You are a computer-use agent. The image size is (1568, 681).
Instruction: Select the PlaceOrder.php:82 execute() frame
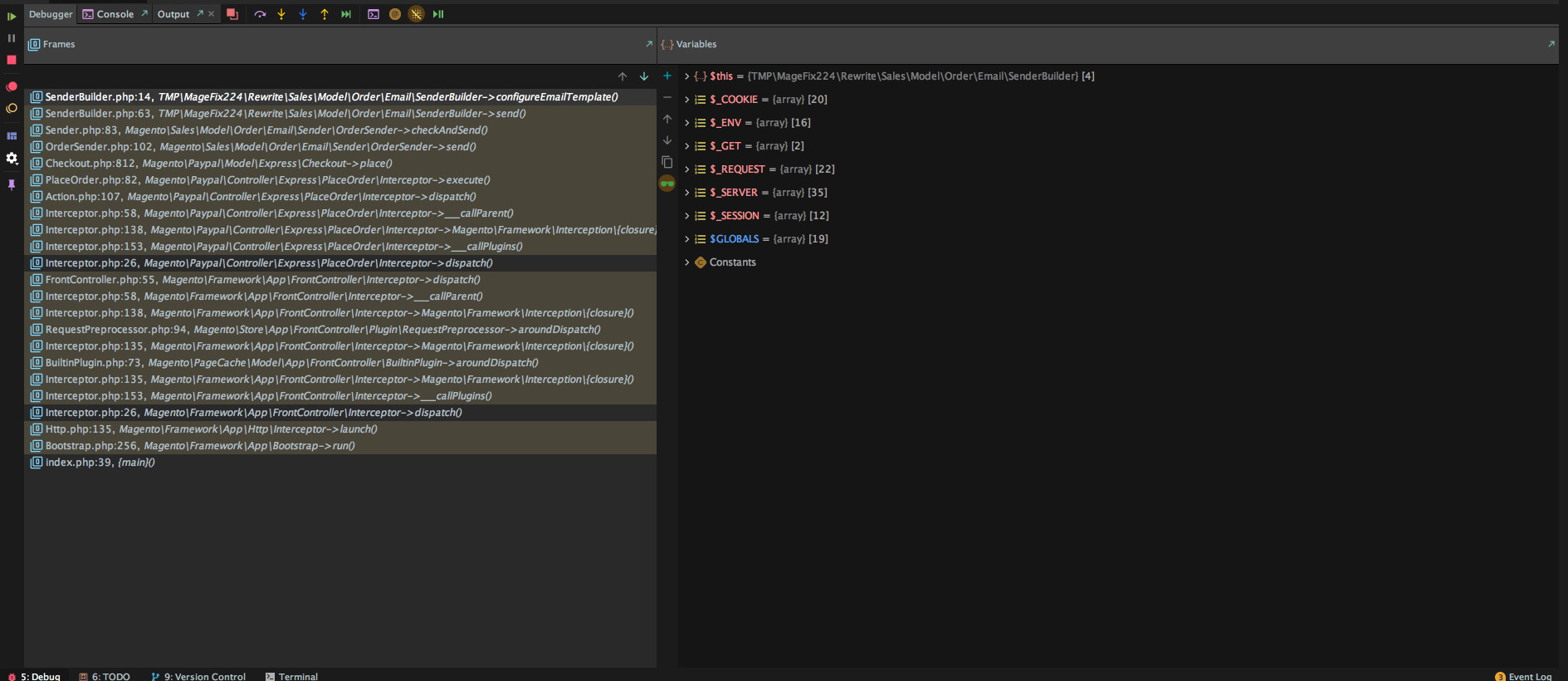pos(340,180)
